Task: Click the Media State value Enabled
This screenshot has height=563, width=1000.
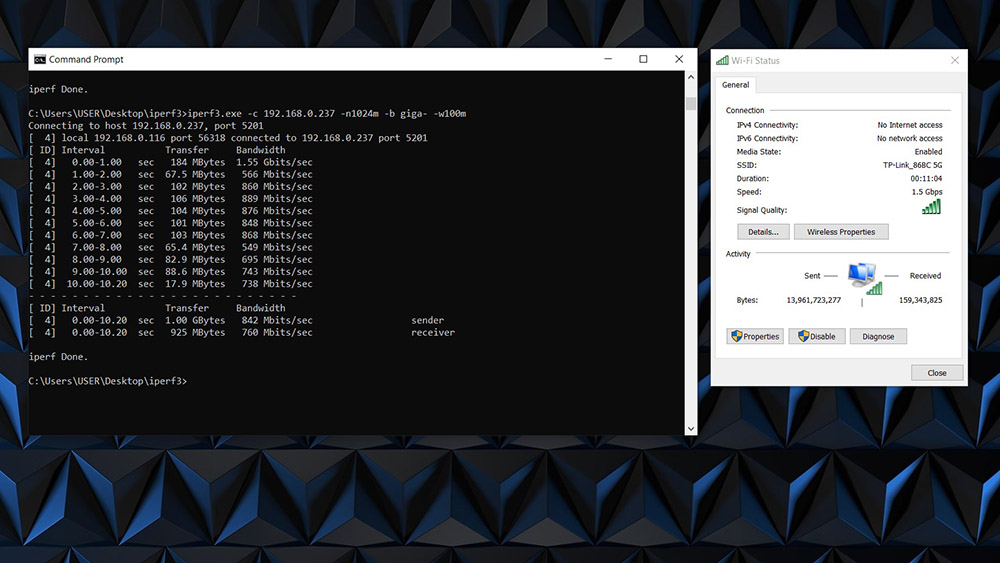Action: click(x=929, y=152)
